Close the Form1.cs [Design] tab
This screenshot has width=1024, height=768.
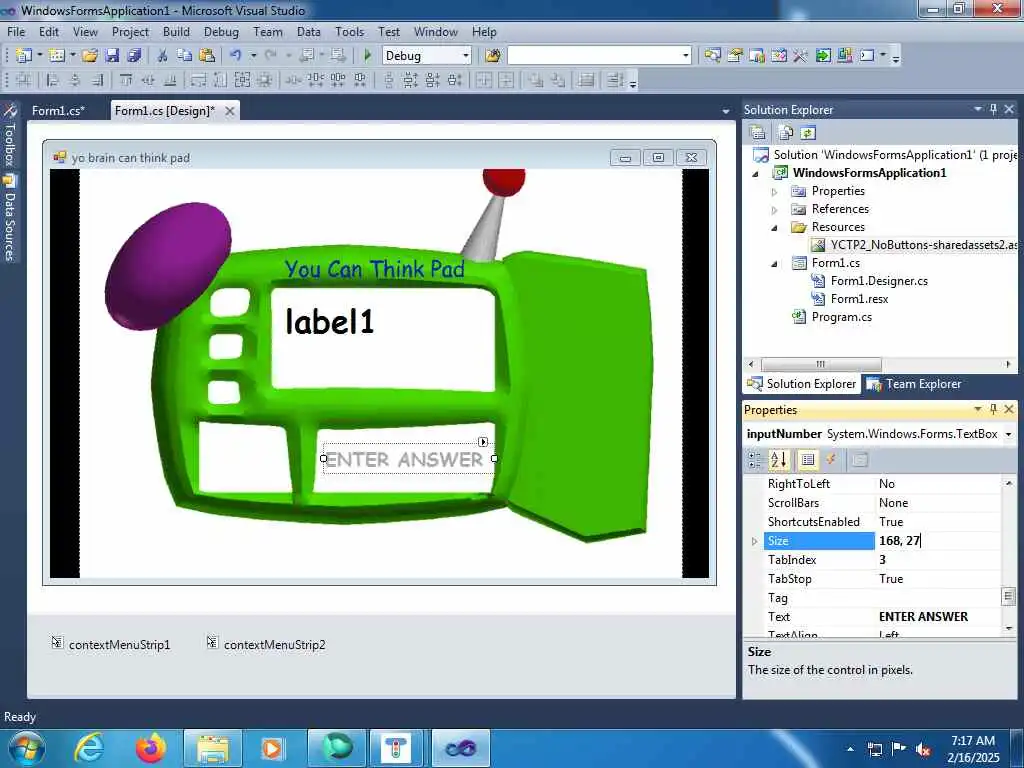[230, 111]
